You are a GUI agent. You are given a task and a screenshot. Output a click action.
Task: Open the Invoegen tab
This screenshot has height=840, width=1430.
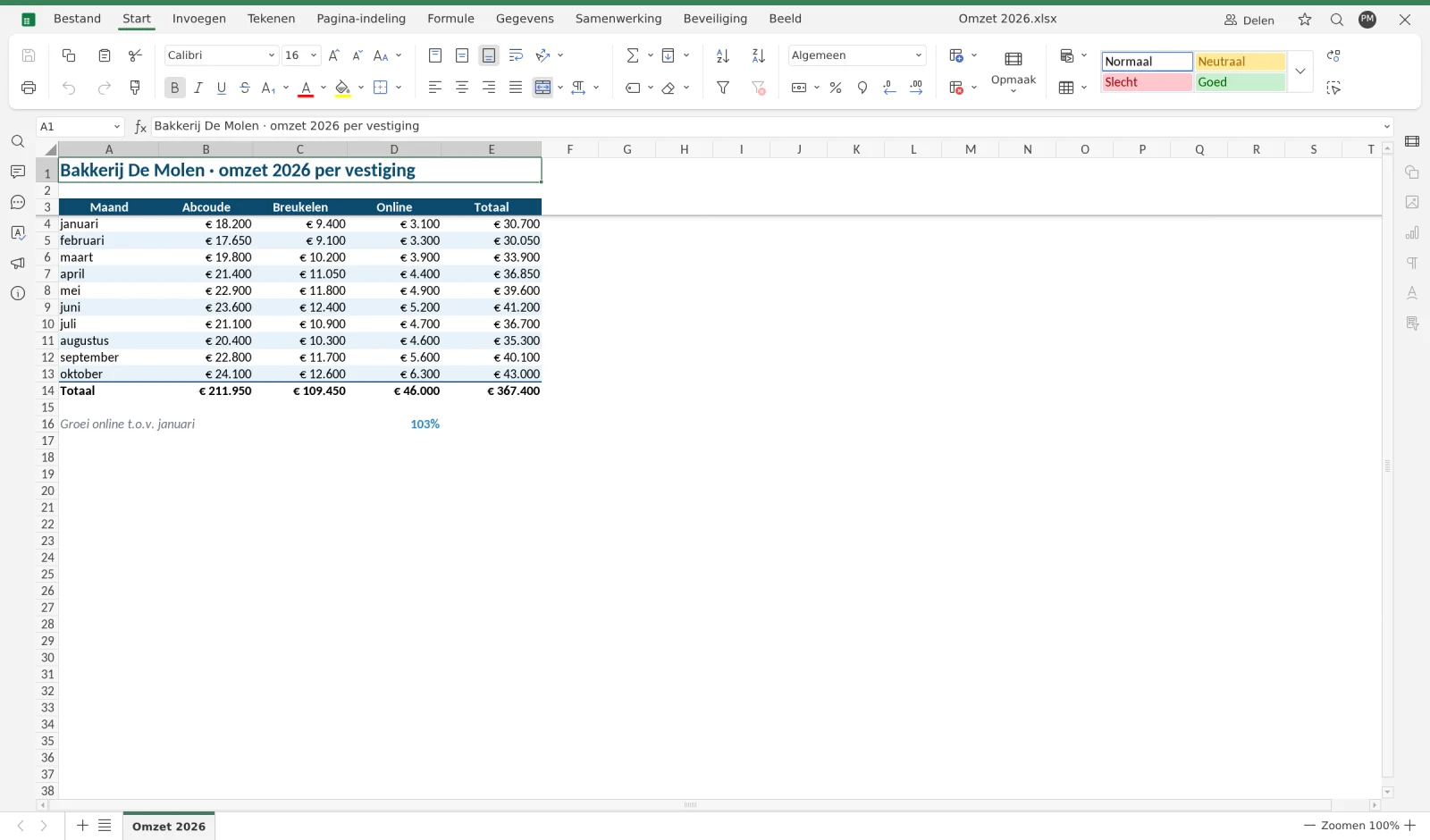pyautogui.click(x=199, y=19)
